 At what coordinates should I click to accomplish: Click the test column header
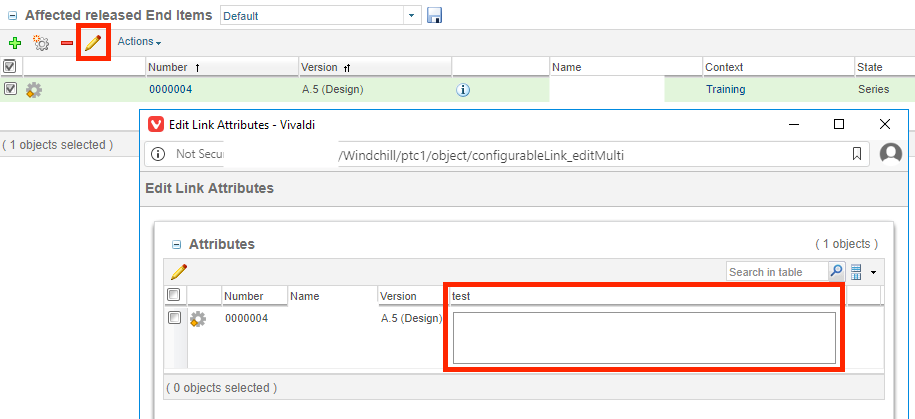coord(648,296)
